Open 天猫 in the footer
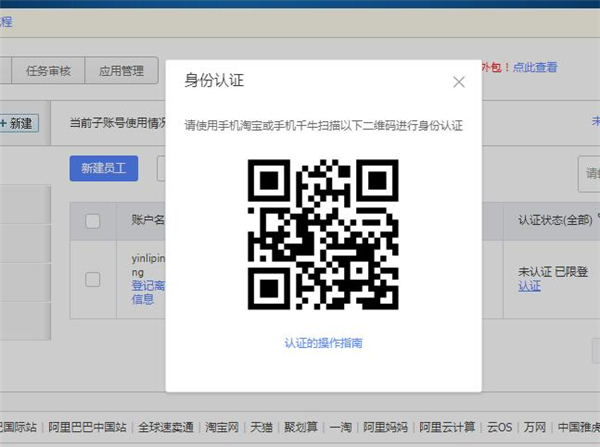 263,428
